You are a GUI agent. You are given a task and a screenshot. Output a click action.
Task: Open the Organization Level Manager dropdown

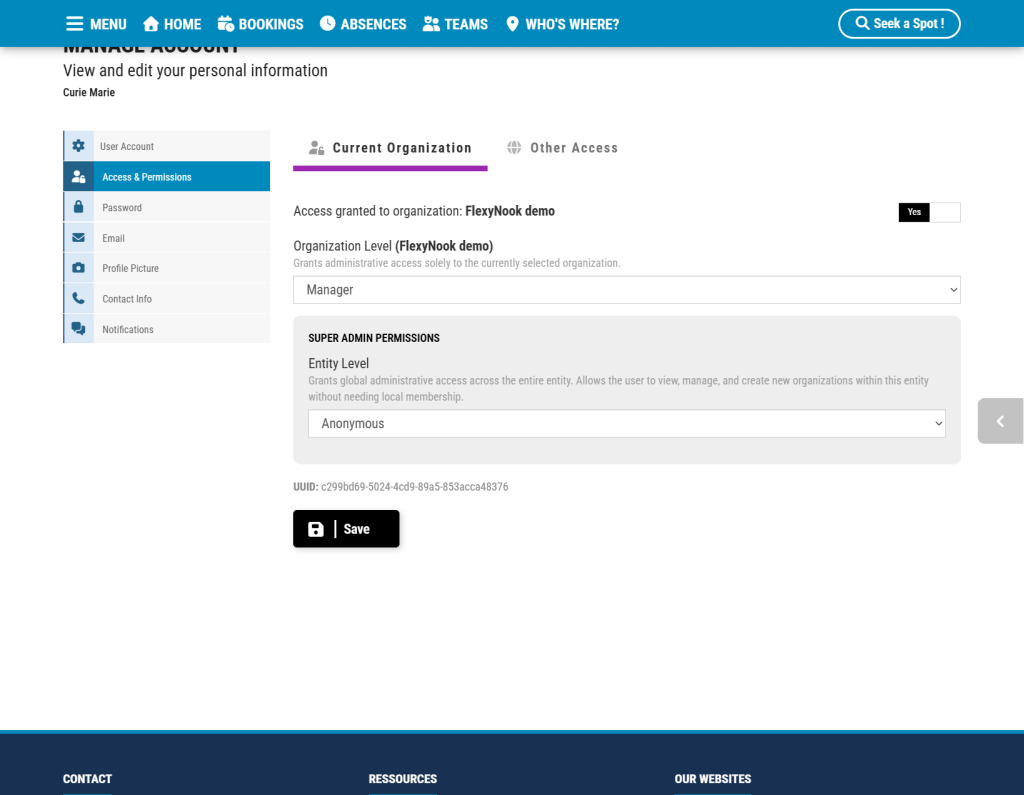pyautogui.click(x=627, y=289)
